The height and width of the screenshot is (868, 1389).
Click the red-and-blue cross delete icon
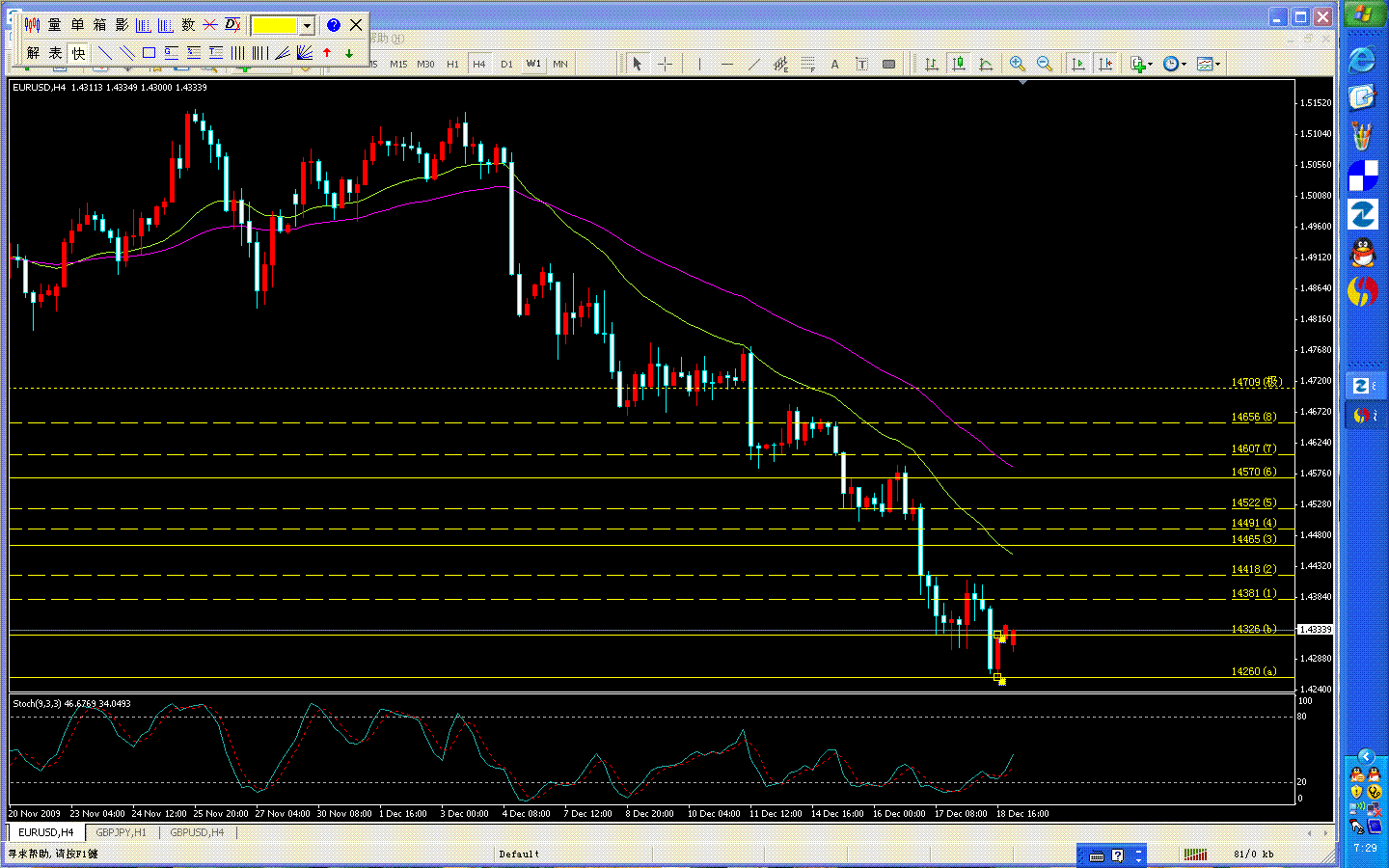coord(210,25)
